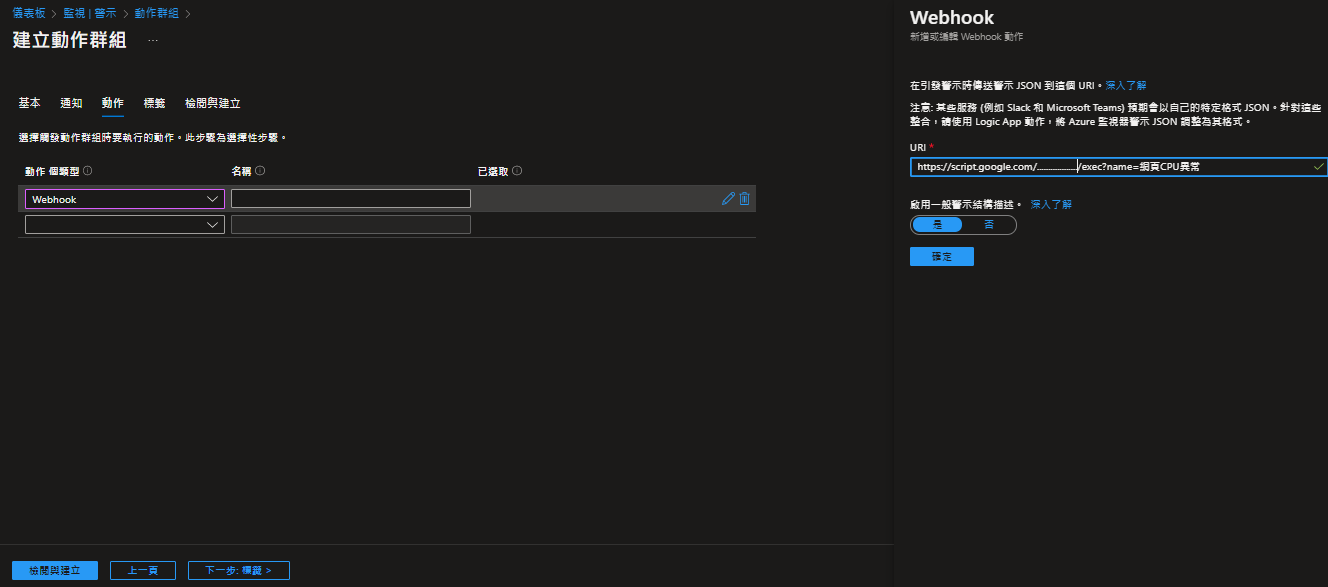This screenshot has width=1328, height=587.
Task: Click the 上一頁 button
Action: coord(142,570)
